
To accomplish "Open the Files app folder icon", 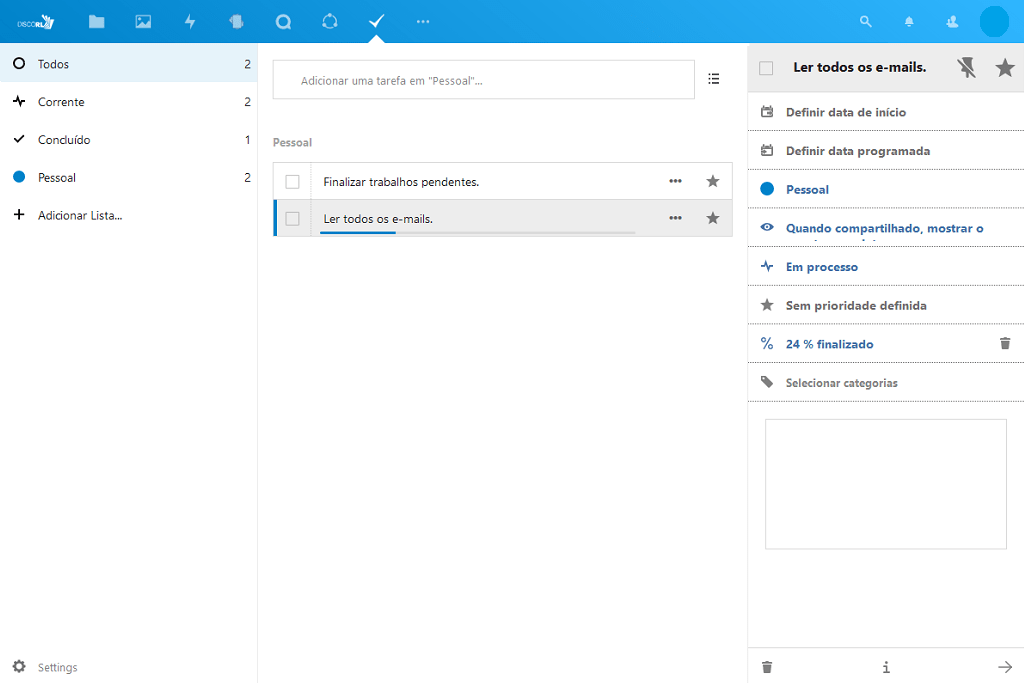I will (x=96, y=21).
